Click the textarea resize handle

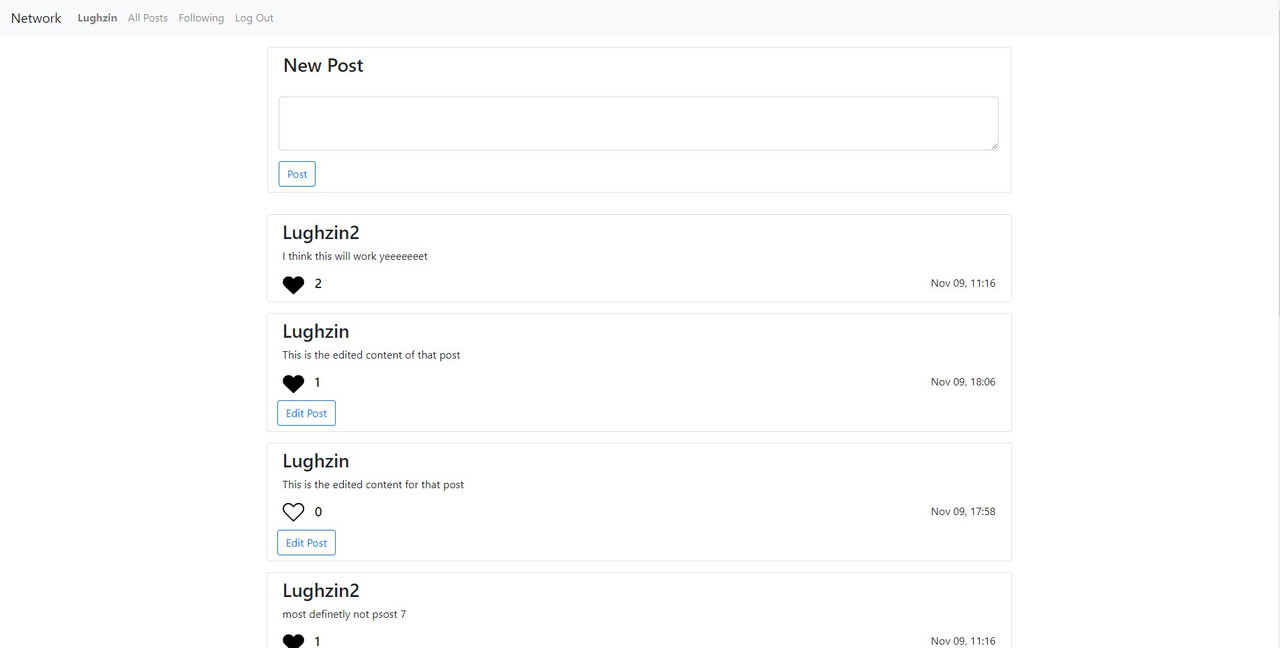tap(994, 147)
